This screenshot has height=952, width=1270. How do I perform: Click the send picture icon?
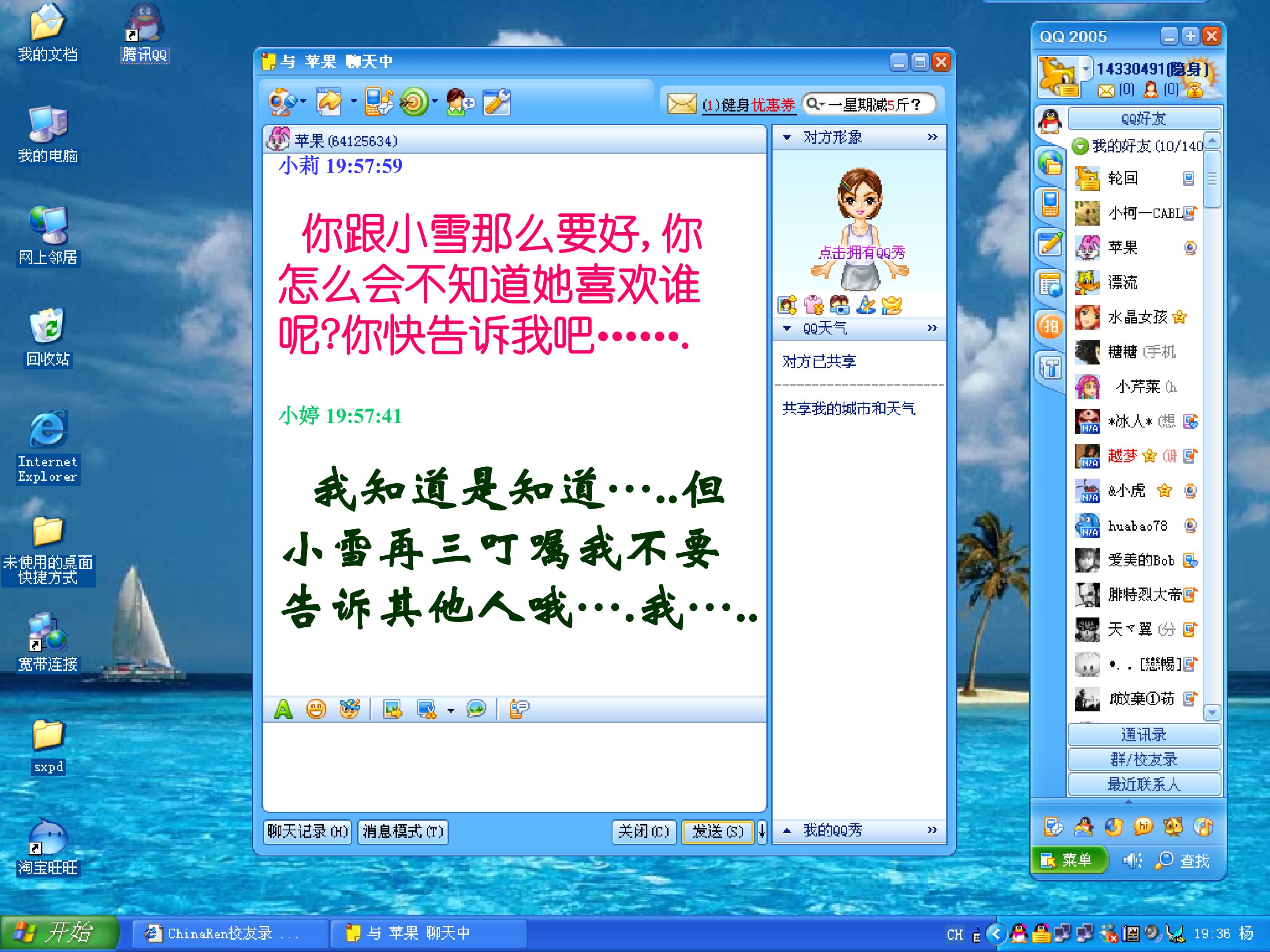click(x=393, y=710)
